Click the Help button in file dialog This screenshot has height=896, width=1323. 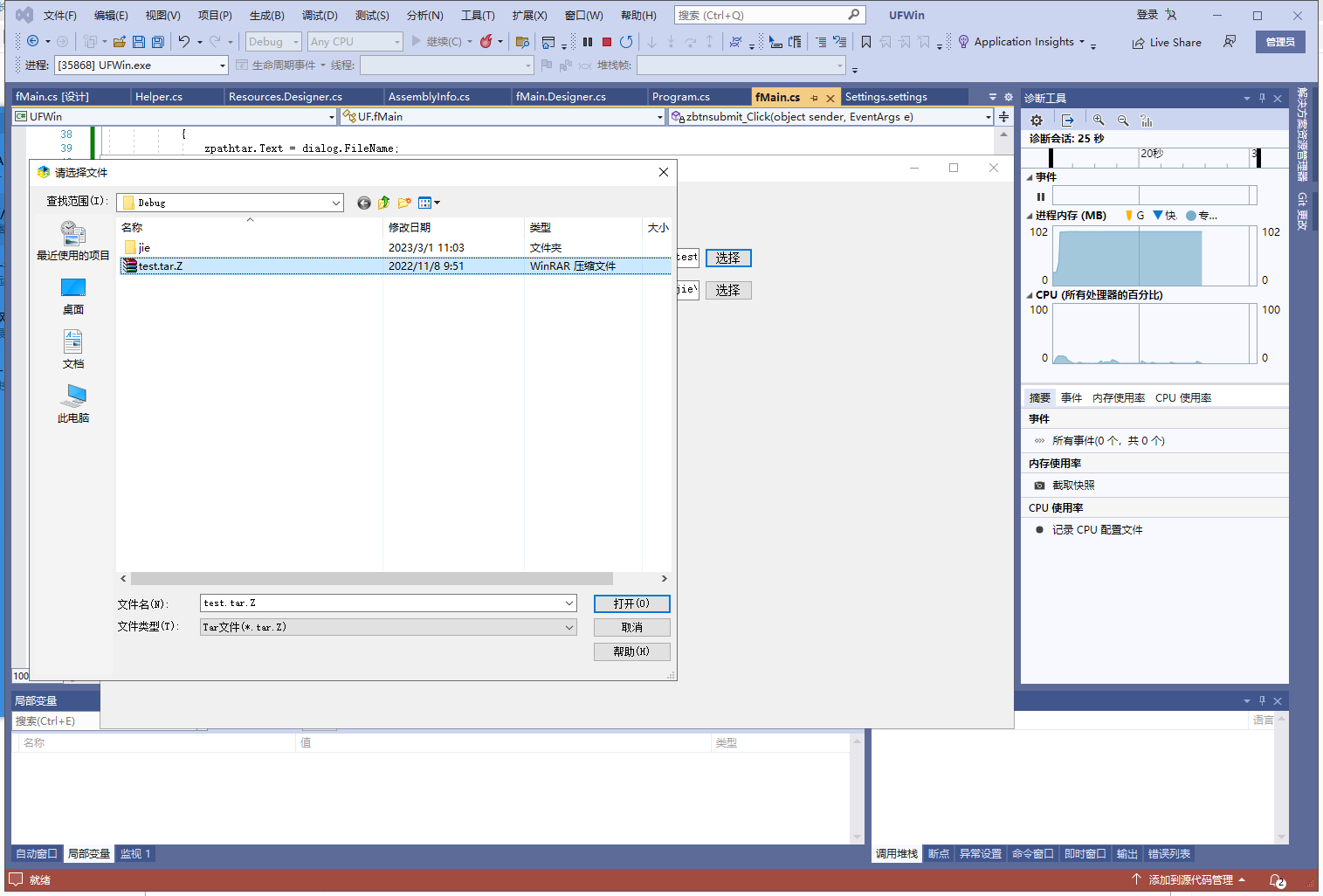click(631, 651)
